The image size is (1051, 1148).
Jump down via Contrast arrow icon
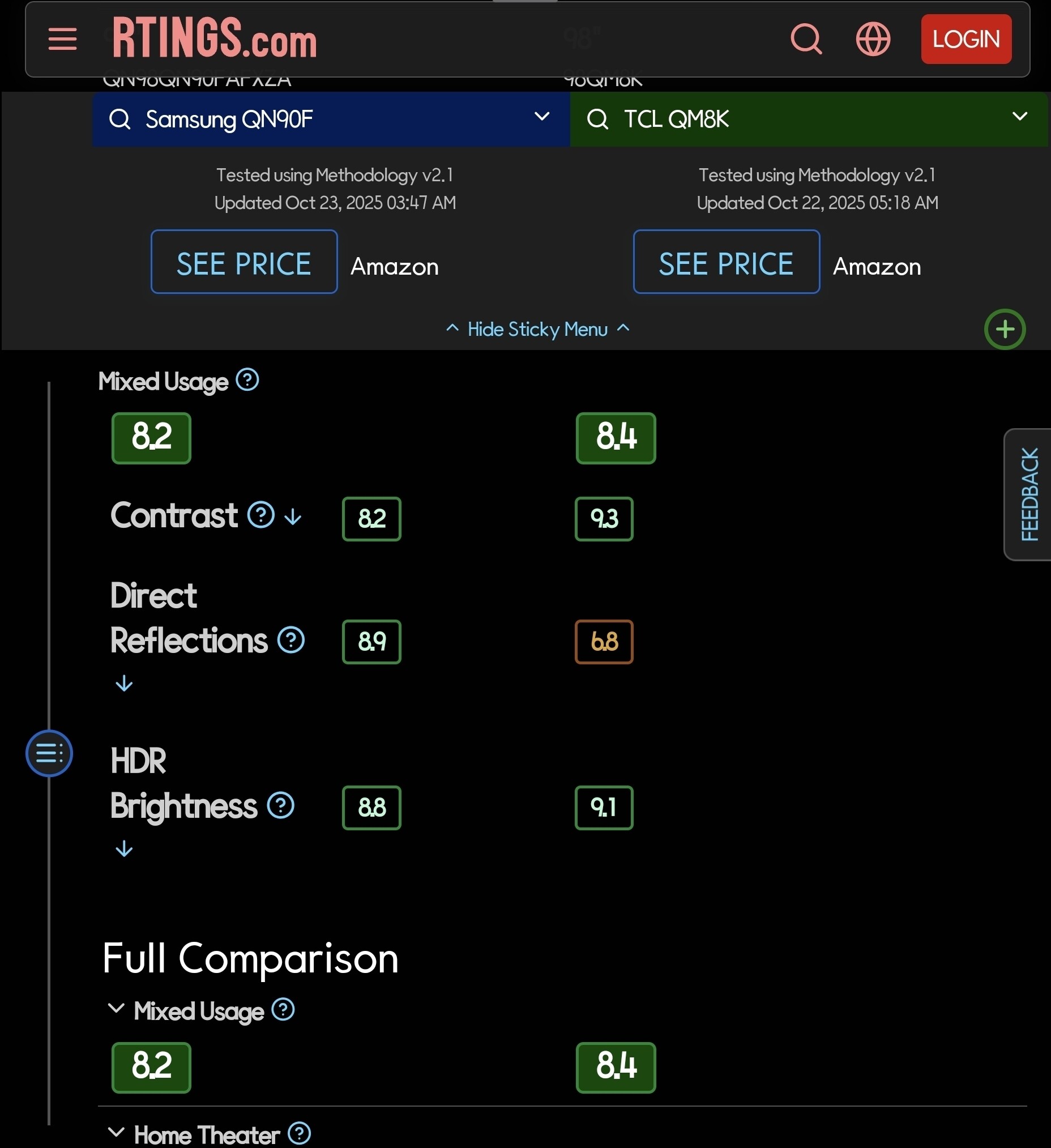[x=293, y=517]
